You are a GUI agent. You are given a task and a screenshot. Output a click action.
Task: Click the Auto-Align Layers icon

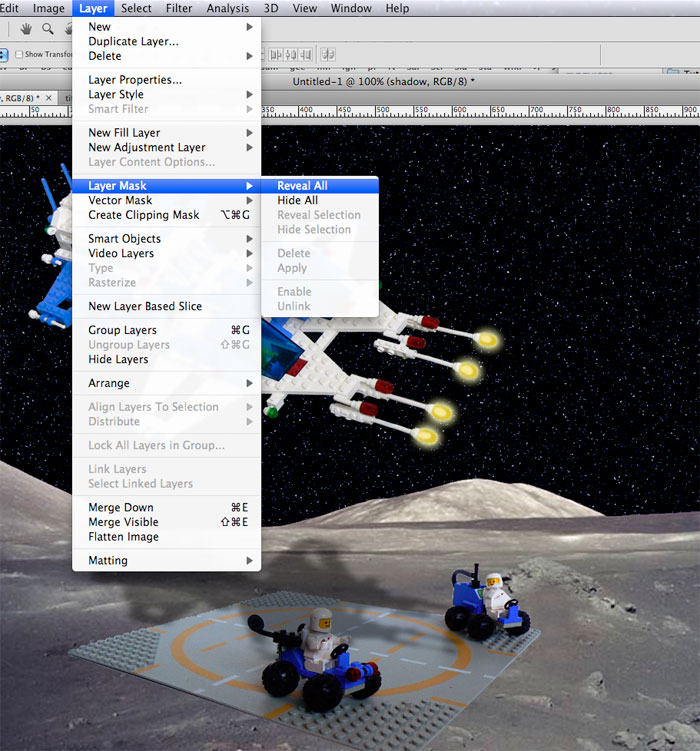coord(328,55)
